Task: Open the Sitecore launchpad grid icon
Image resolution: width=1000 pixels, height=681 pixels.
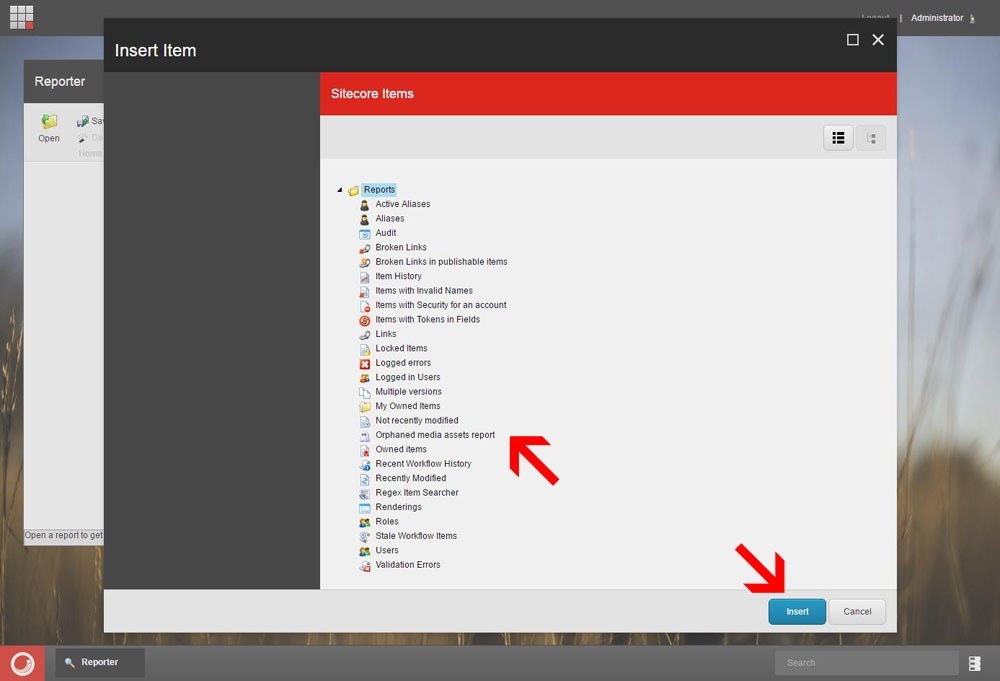Action: click(x=21, y=17)
